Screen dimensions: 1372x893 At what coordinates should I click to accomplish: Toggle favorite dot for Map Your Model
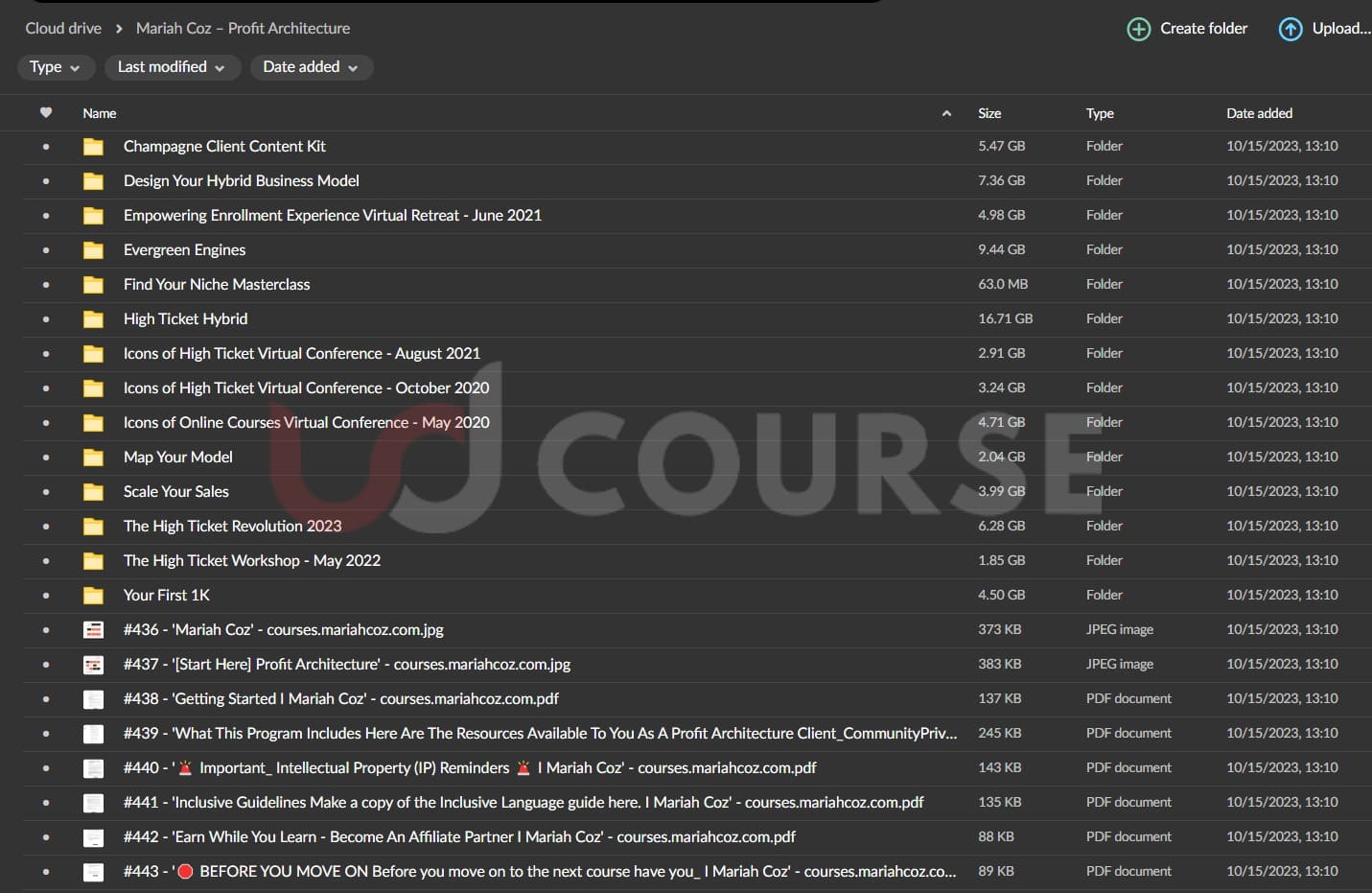click(46, 458)
